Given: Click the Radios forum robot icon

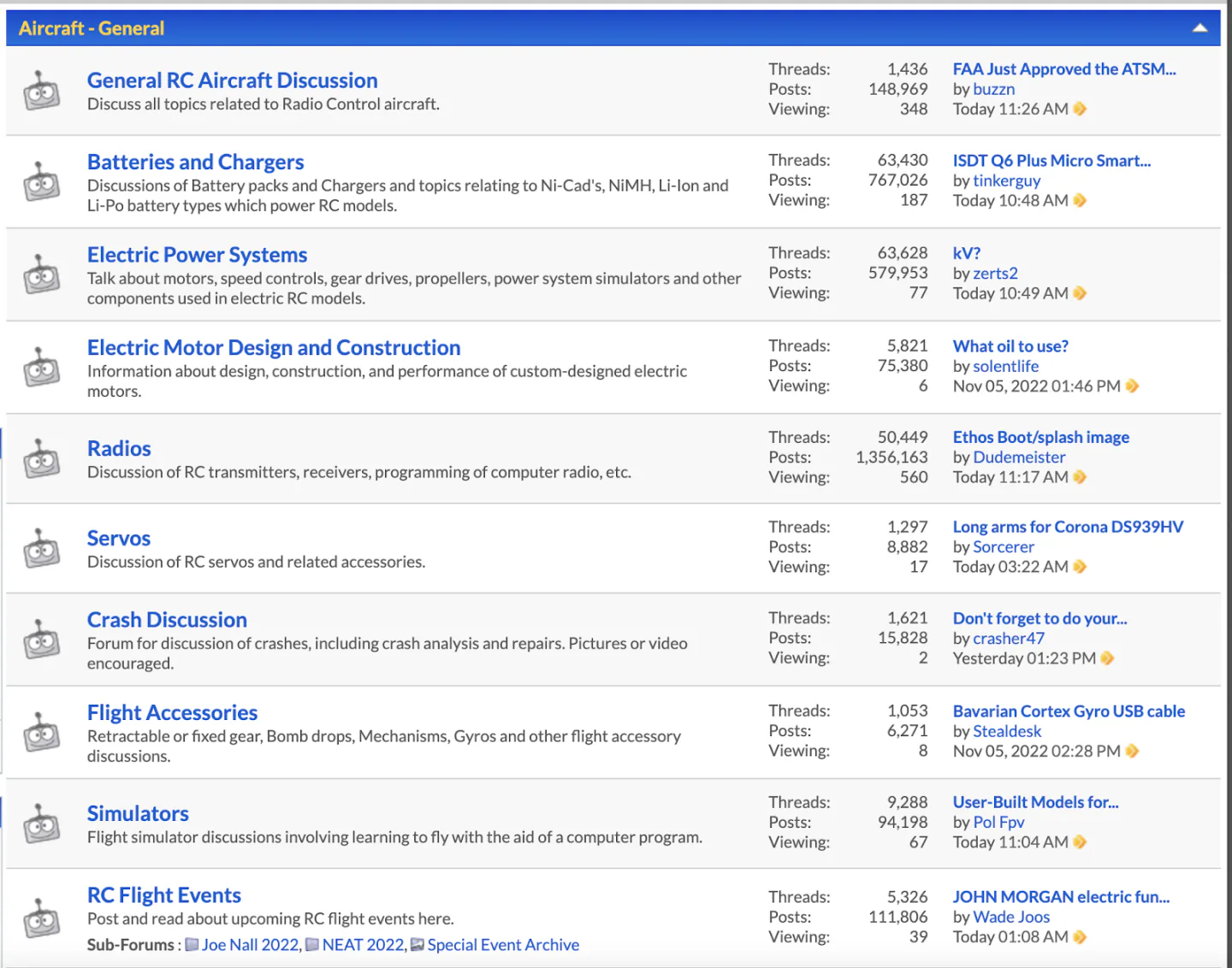Looking at the screenshot, I should click(41, 458).
